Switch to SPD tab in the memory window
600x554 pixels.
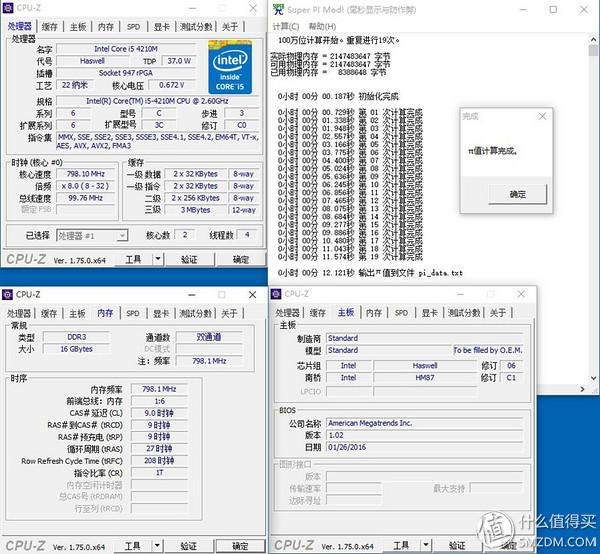pyautogui.click(x=133, y=314)
